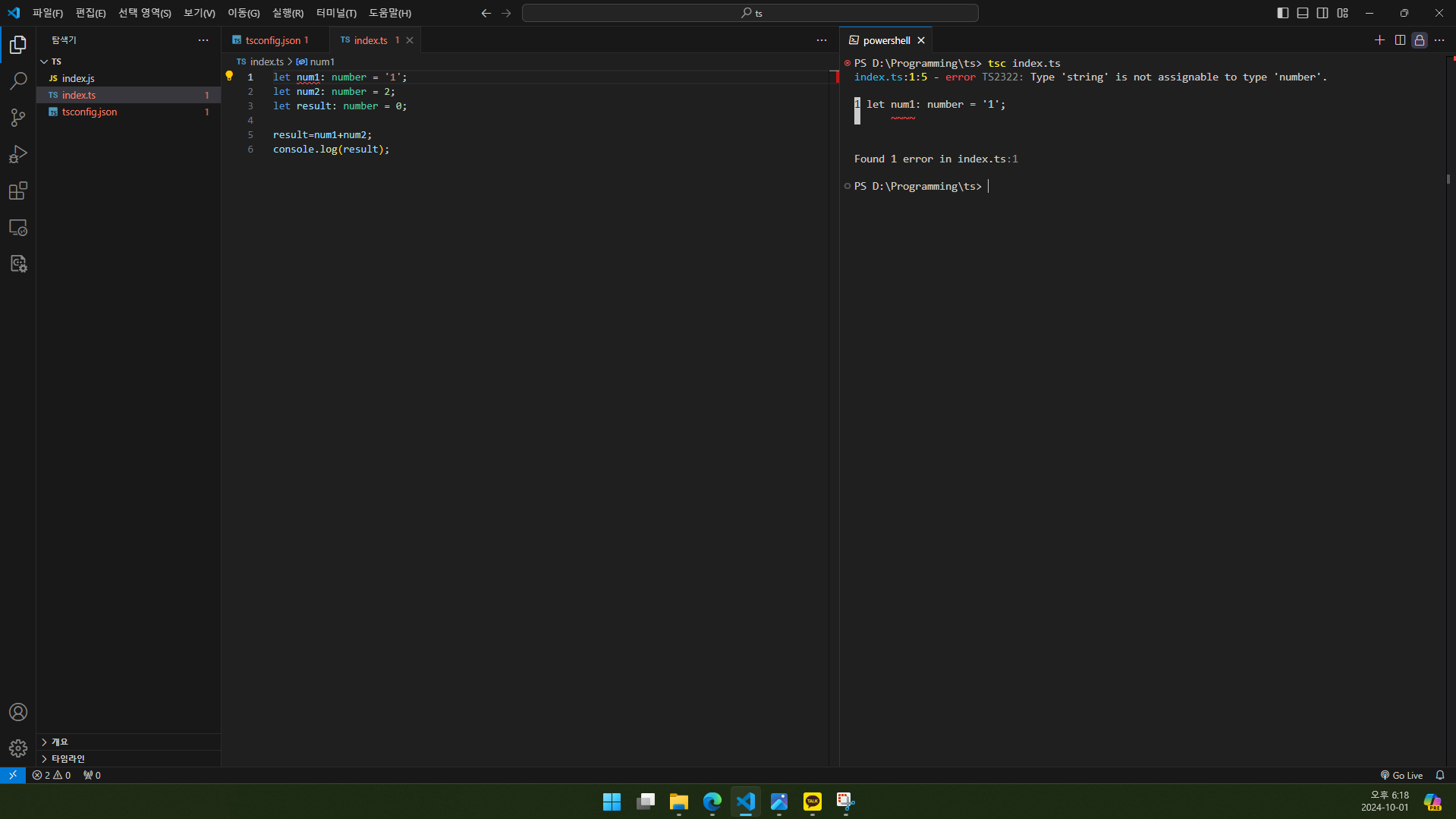This screenshot has height=819, width=1456.
Task: Collapse the TS folder section
Action: click(128, 61)
